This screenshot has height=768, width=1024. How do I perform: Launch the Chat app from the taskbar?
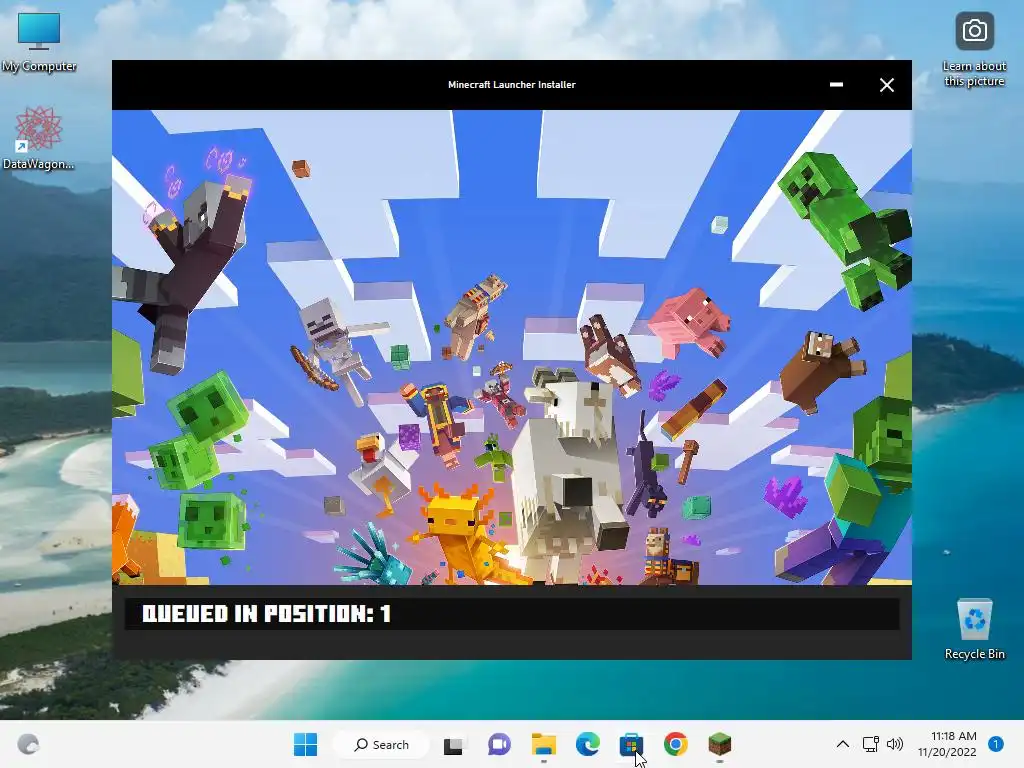pos(500,744)
